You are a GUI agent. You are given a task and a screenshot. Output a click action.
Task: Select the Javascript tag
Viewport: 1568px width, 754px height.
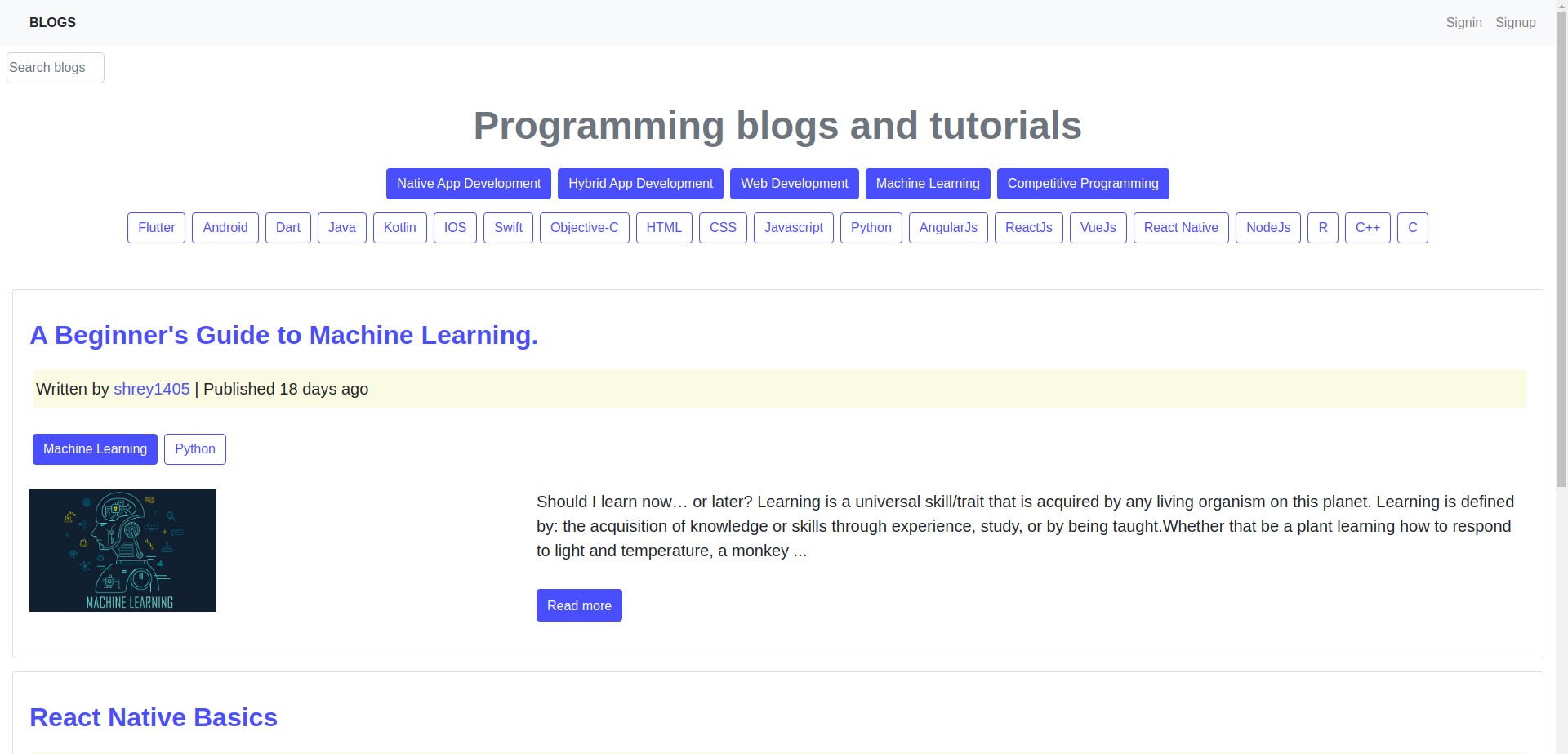point(794,228)
